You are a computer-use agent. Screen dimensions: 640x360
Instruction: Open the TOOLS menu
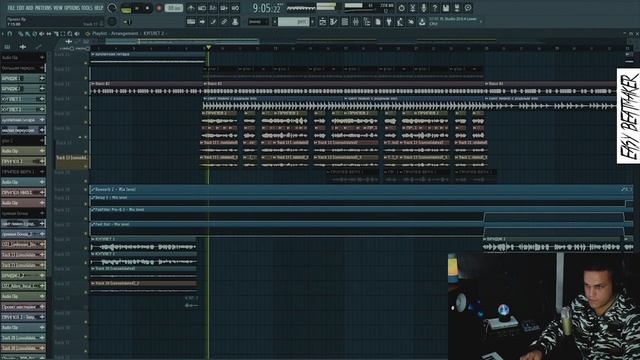click(x=87, y=8)
